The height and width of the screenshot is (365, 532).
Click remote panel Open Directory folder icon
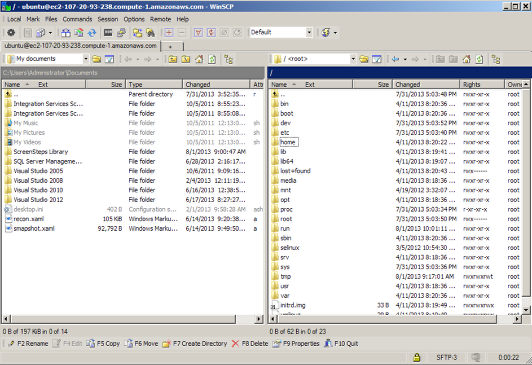(364, 59)
